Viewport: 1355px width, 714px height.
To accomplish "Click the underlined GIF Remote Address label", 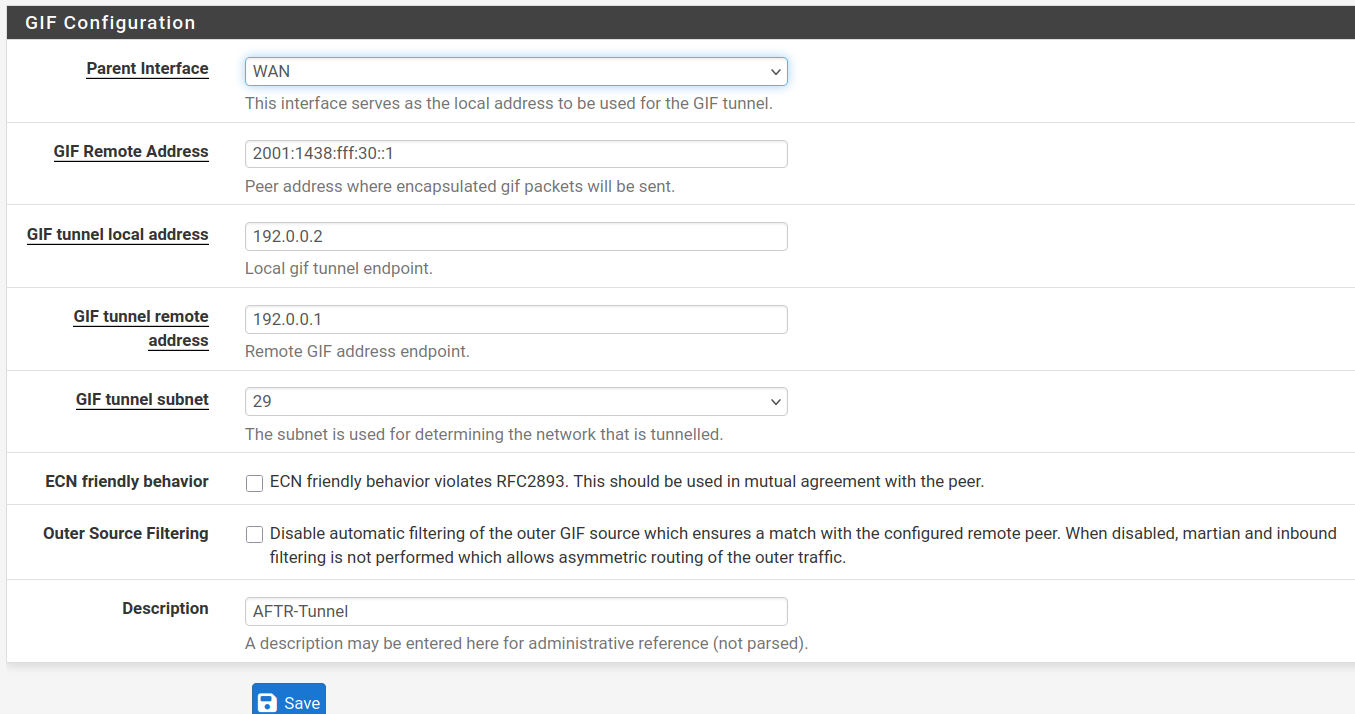I will click(131, 152).
